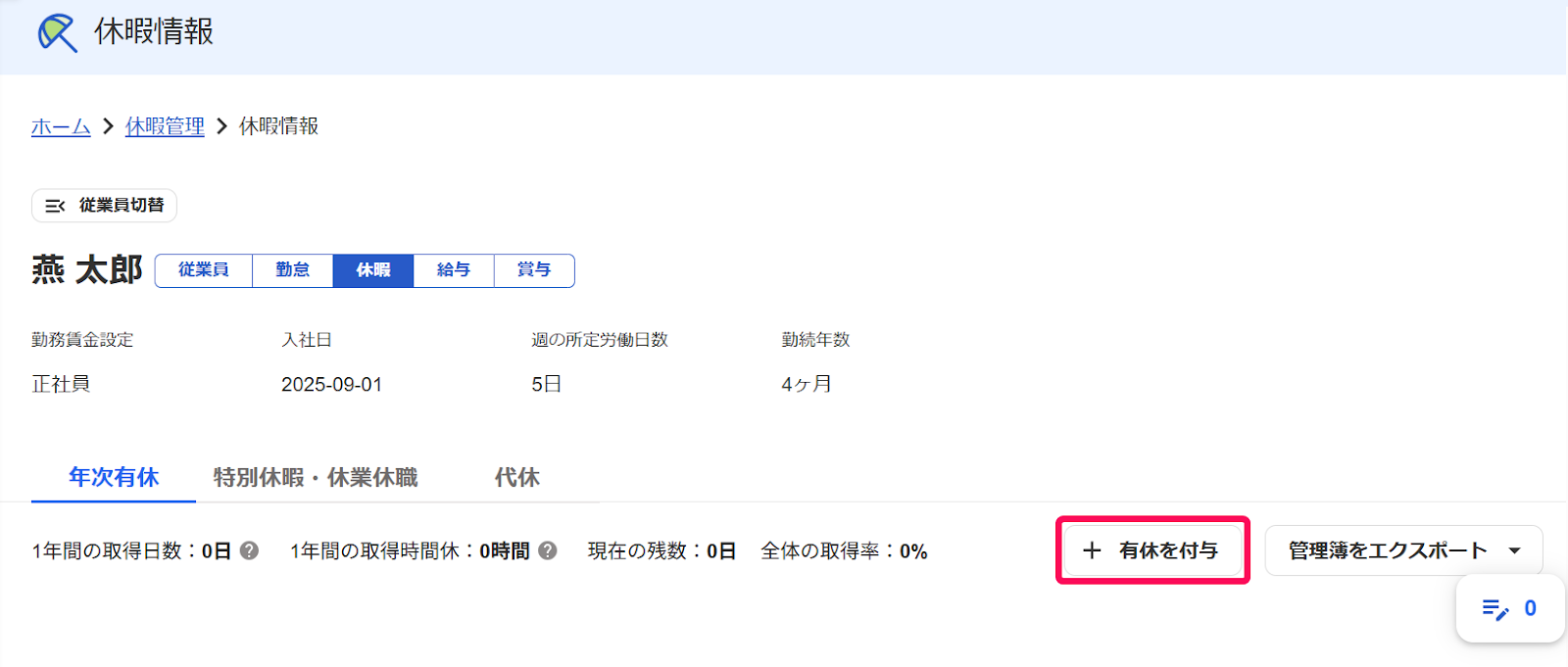Switch to 特別休暇・休業休職 tab

pos(316,477)
